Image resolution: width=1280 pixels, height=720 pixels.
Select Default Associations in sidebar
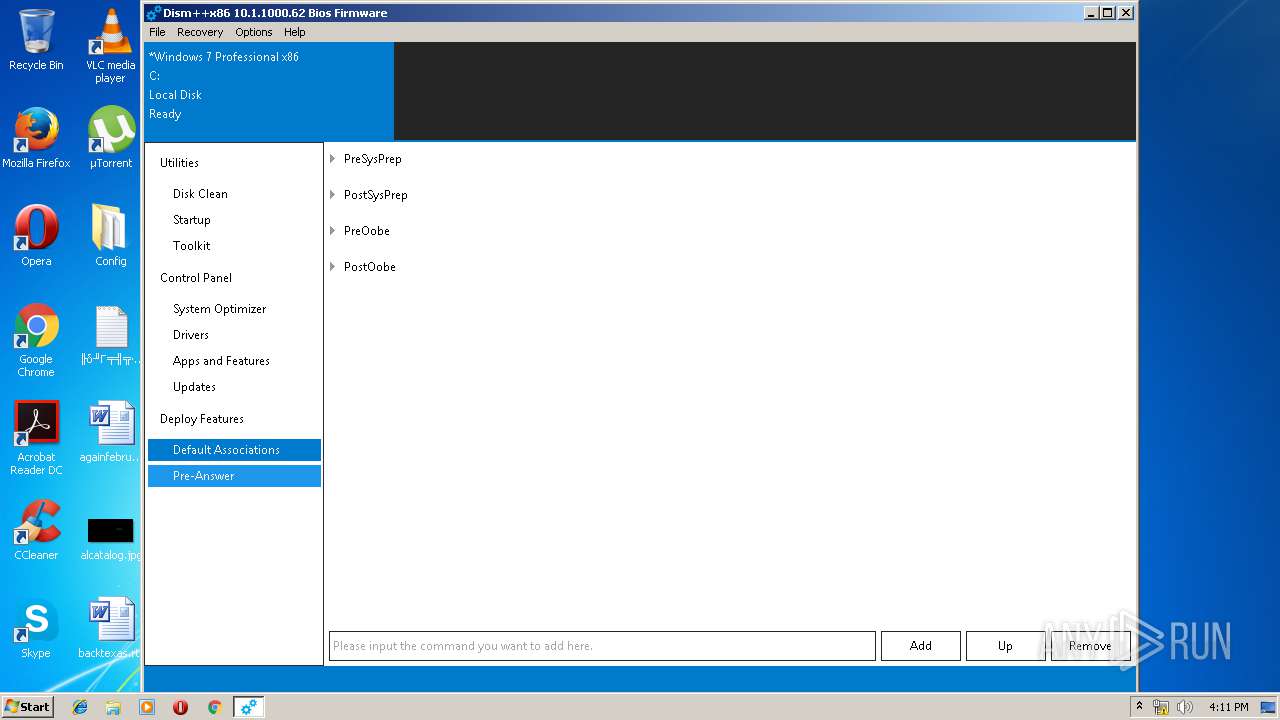(x=234, y=450)
